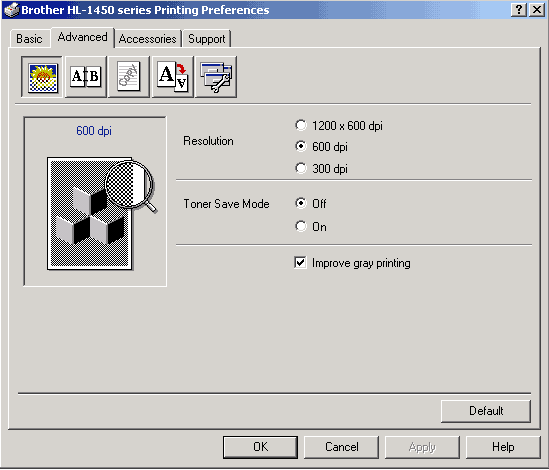Click the title bar question mark help button
The image size is (549, 470).
pyautogui.click(x=519, y=10)
